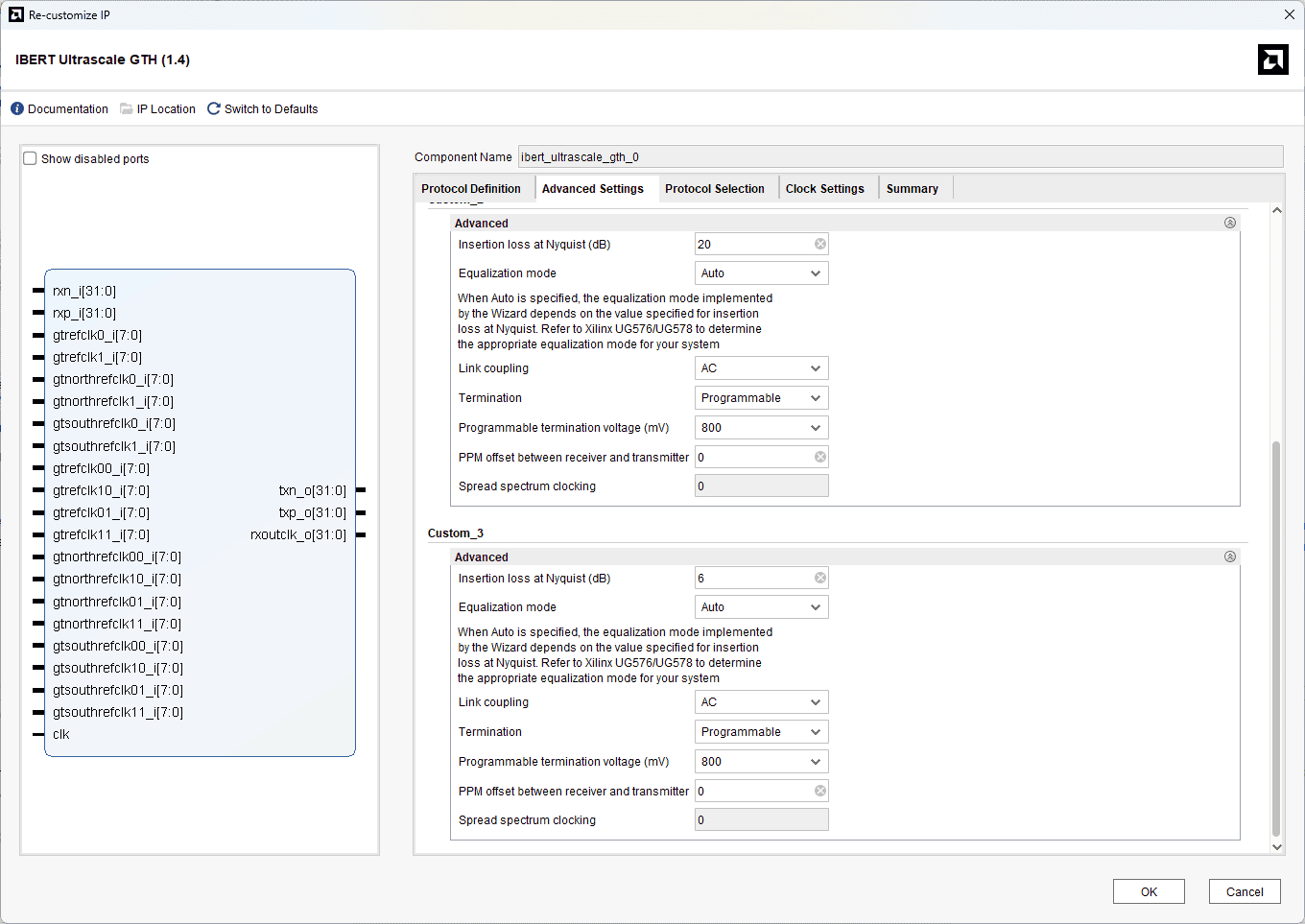1305x924 pixels.
Task: Open the Summary tab
Action: pos(912,189)
